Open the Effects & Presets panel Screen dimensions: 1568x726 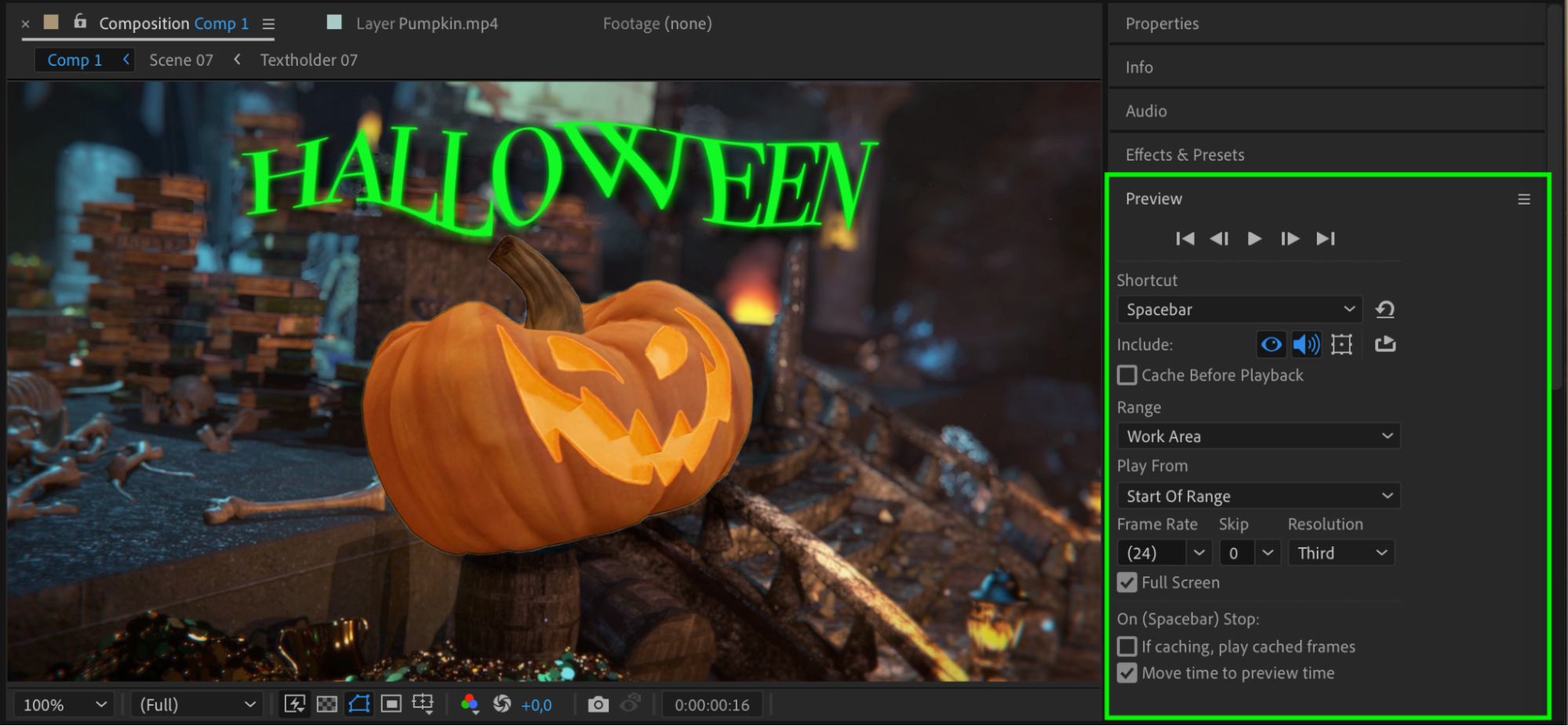pos(1184,154)
